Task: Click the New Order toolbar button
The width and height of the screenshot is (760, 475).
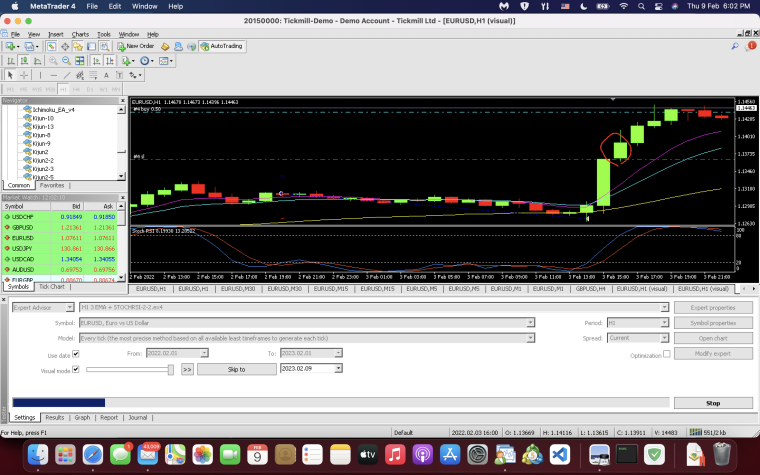Action: tap(136, 46)
